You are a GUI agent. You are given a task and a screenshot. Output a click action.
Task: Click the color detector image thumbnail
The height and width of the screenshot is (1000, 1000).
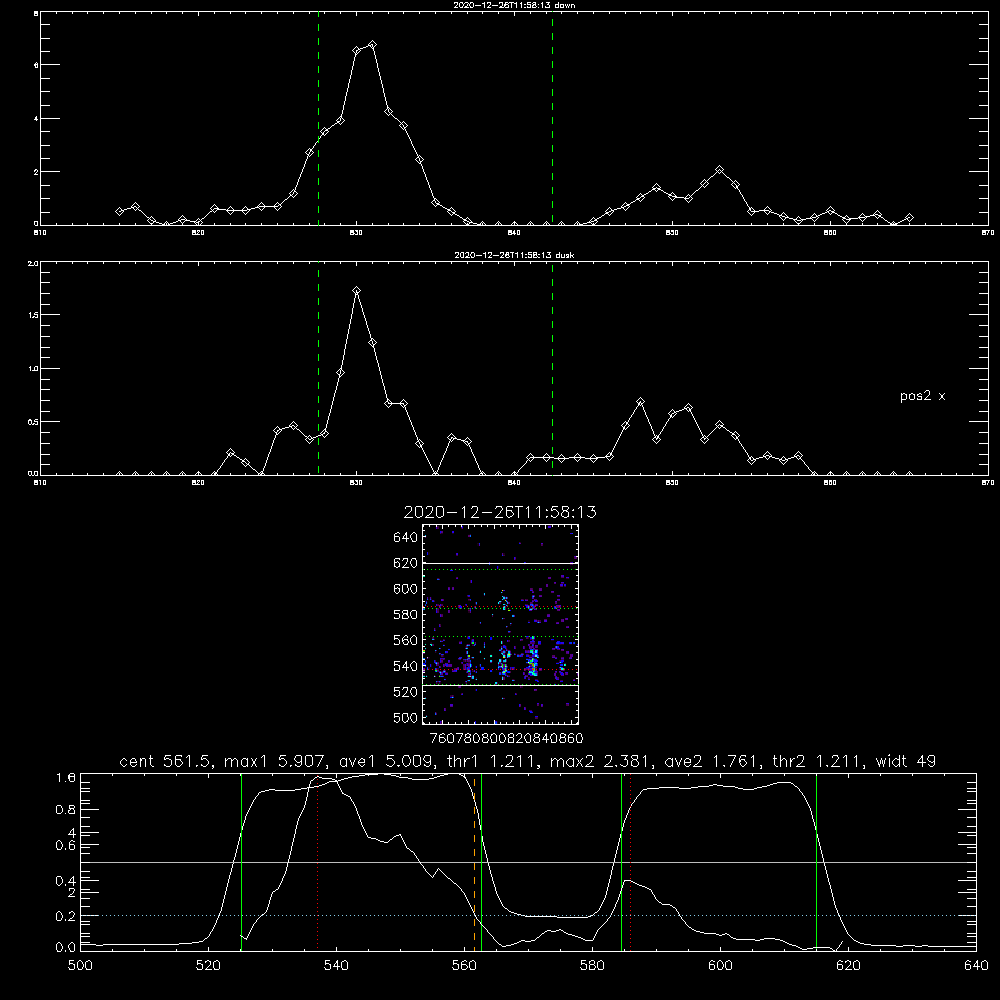(x=500, y=624)
